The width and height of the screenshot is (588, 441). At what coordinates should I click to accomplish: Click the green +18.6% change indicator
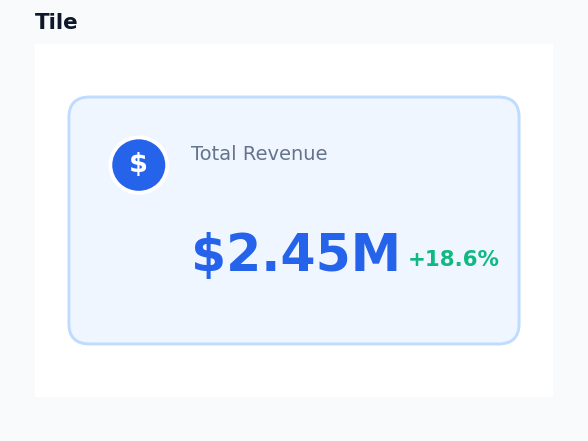click(454, 258)
